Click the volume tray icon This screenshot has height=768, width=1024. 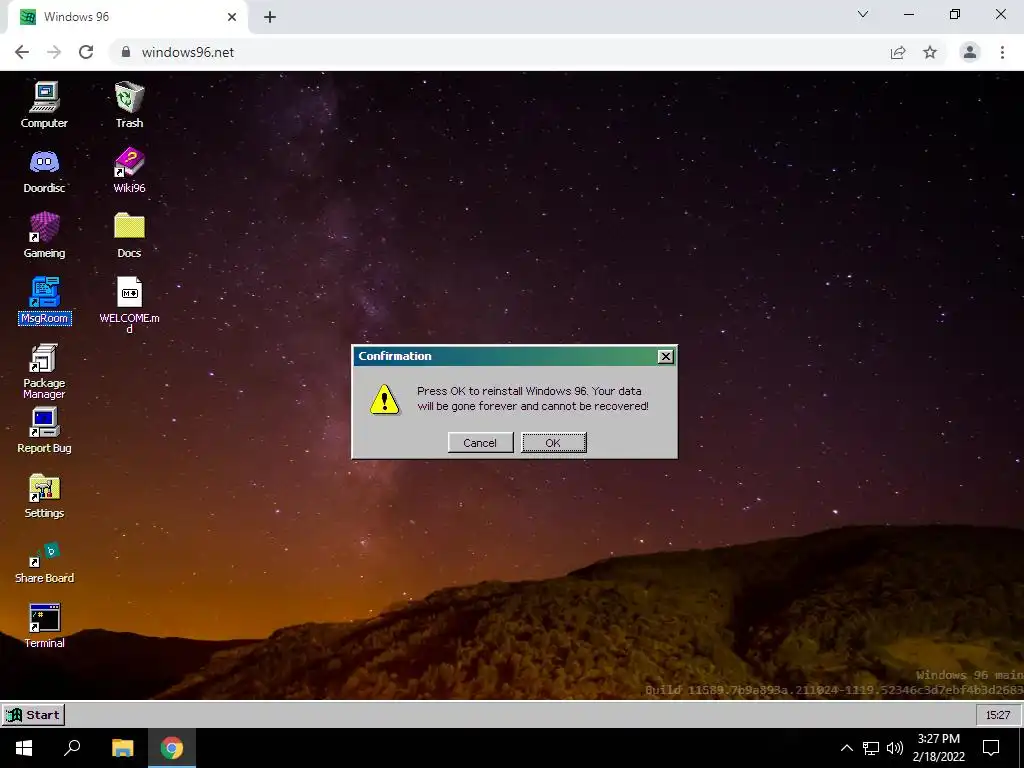[895, 748]
